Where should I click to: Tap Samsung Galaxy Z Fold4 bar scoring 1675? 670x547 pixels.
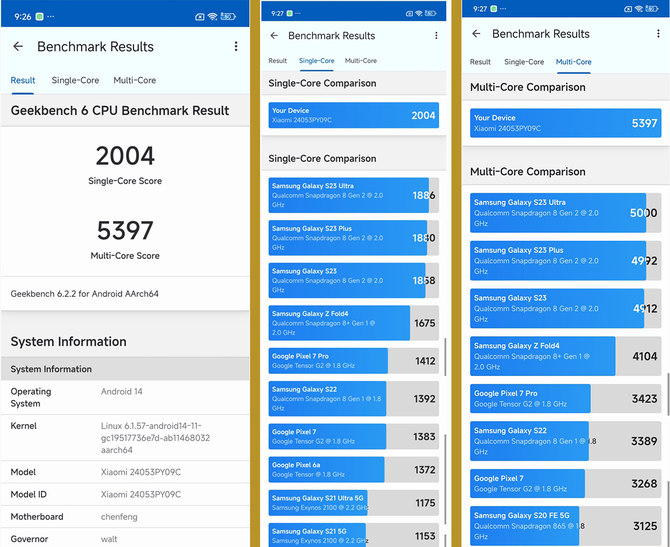[353, 323]
